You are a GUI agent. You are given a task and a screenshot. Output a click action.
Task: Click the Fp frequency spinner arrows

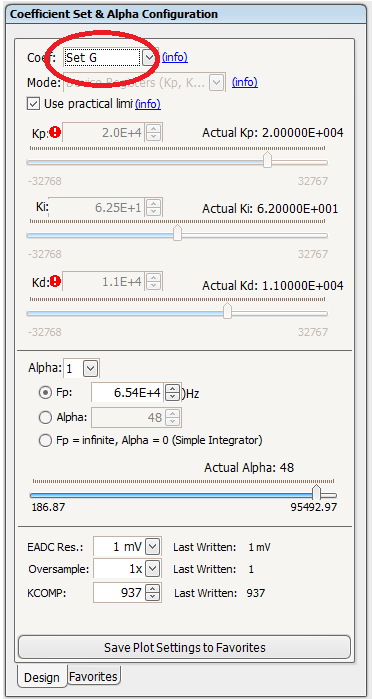click(x=172, y=393)
